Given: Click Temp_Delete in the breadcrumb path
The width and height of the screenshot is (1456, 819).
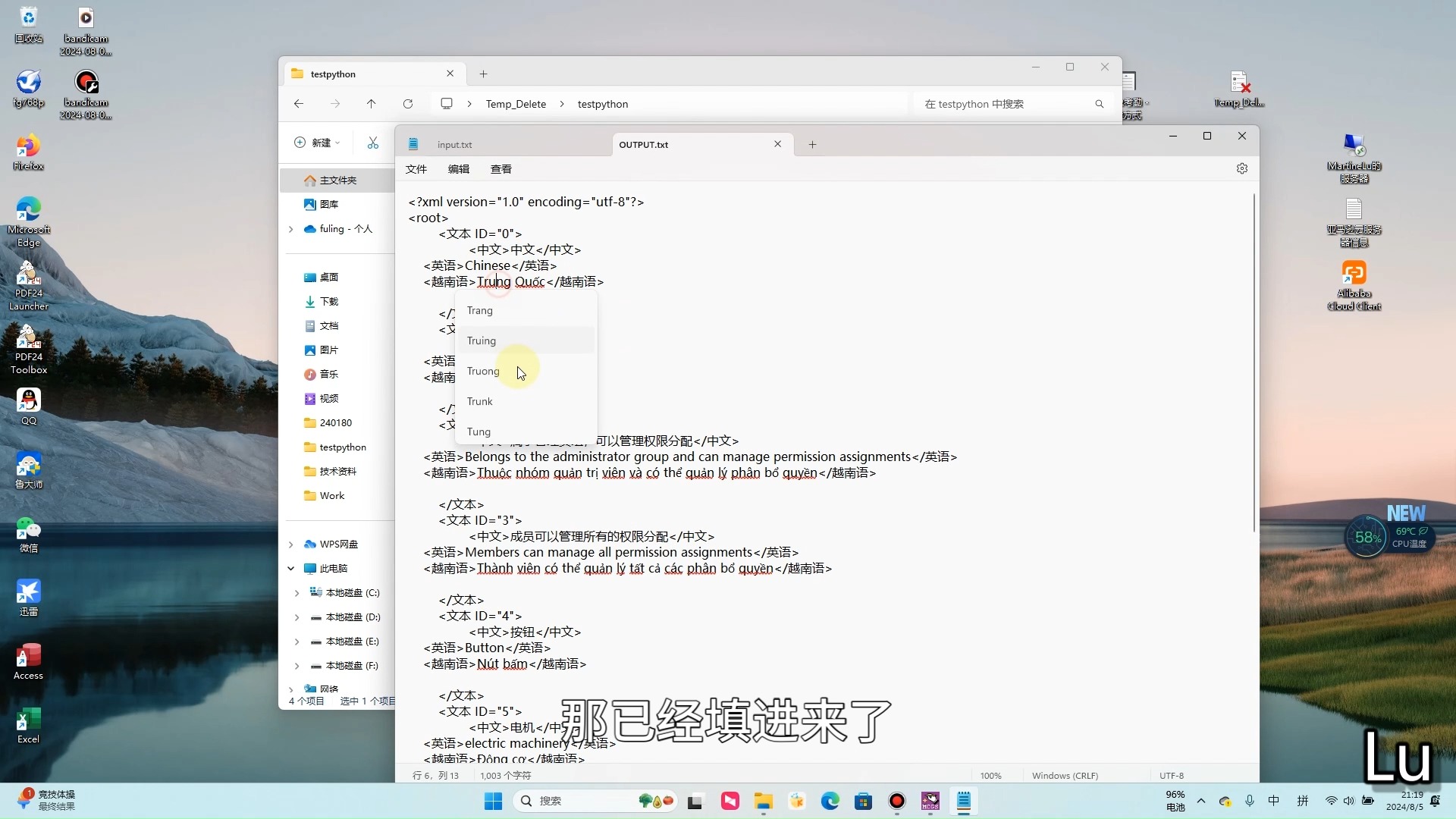Looking at the screenshot, I should click(x=516, y=104).
